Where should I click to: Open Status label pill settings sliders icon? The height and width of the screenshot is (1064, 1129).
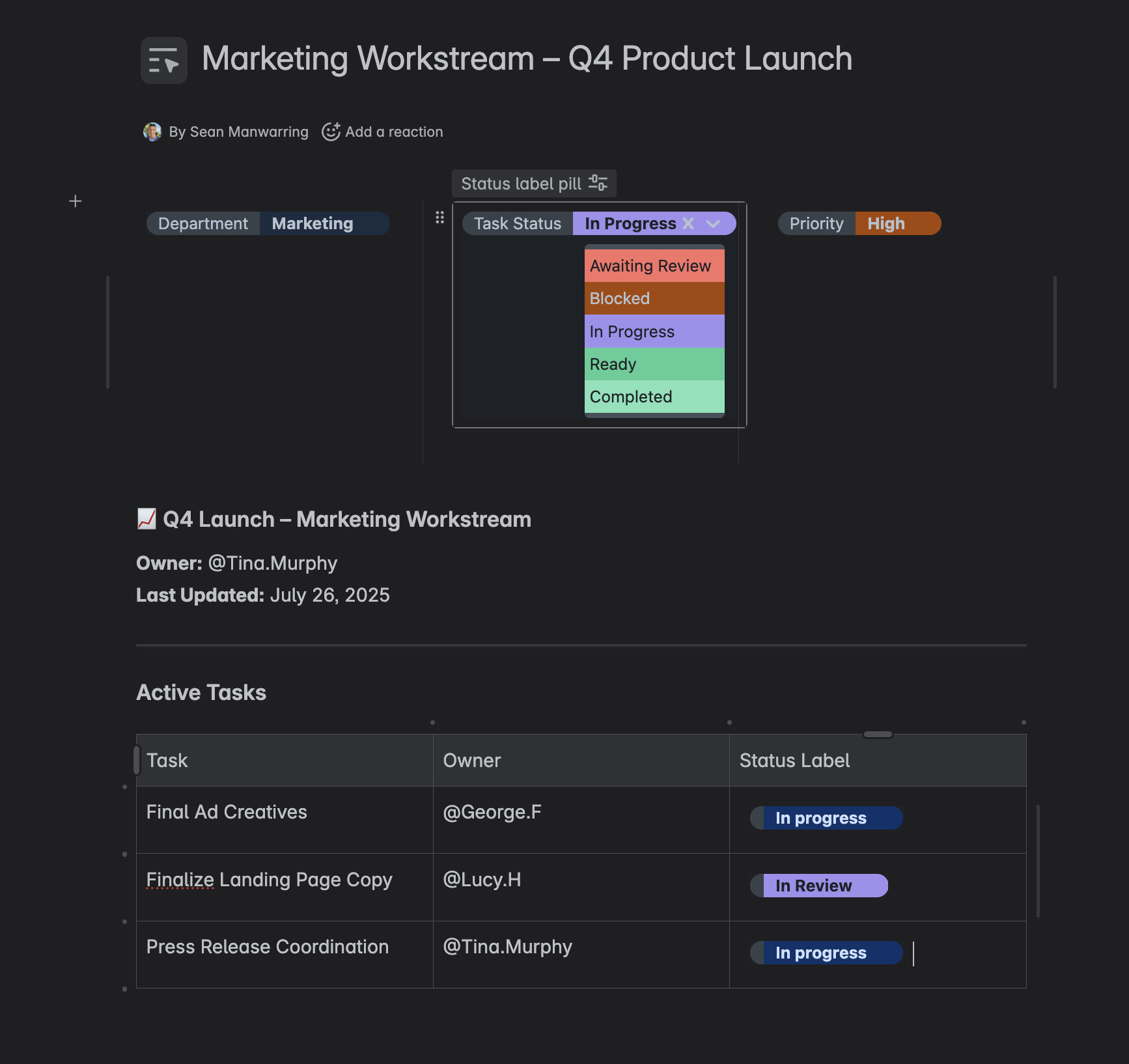click(x=598, y=183)
